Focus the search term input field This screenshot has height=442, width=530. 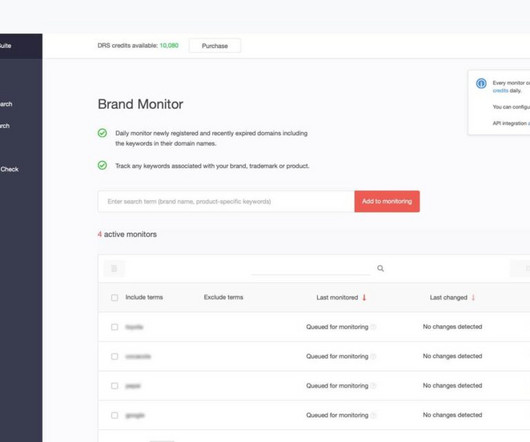pyautogui.click(x=226, y=201)
